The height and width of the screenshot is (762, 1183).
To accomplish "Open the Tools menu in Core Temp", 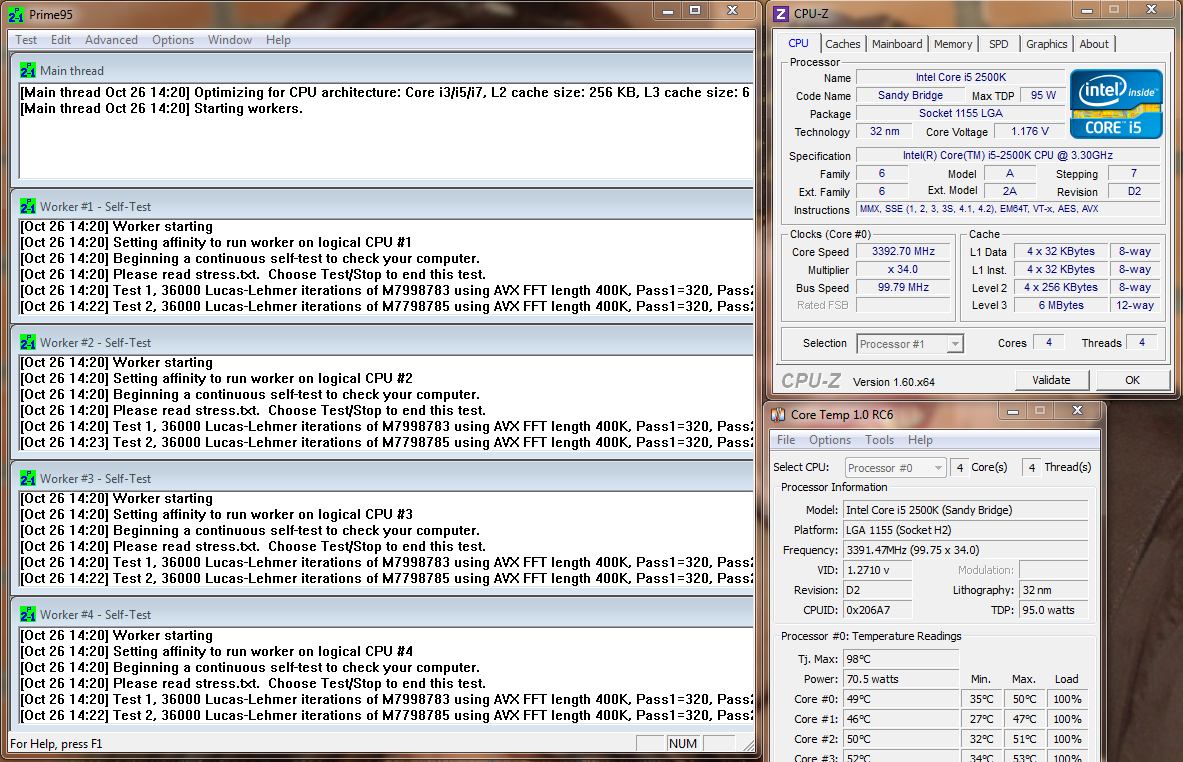I will tap(879, 440).
